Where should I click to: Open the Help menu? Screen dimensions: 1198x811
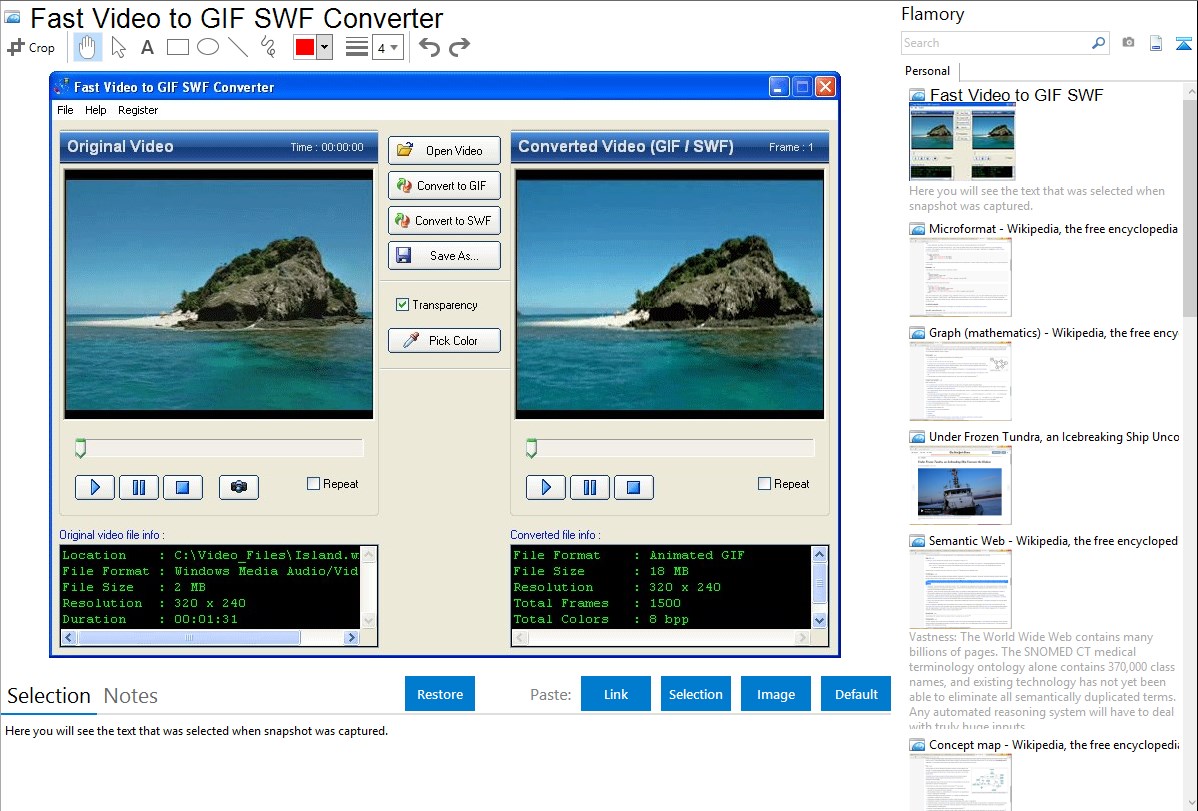[96, 110]
